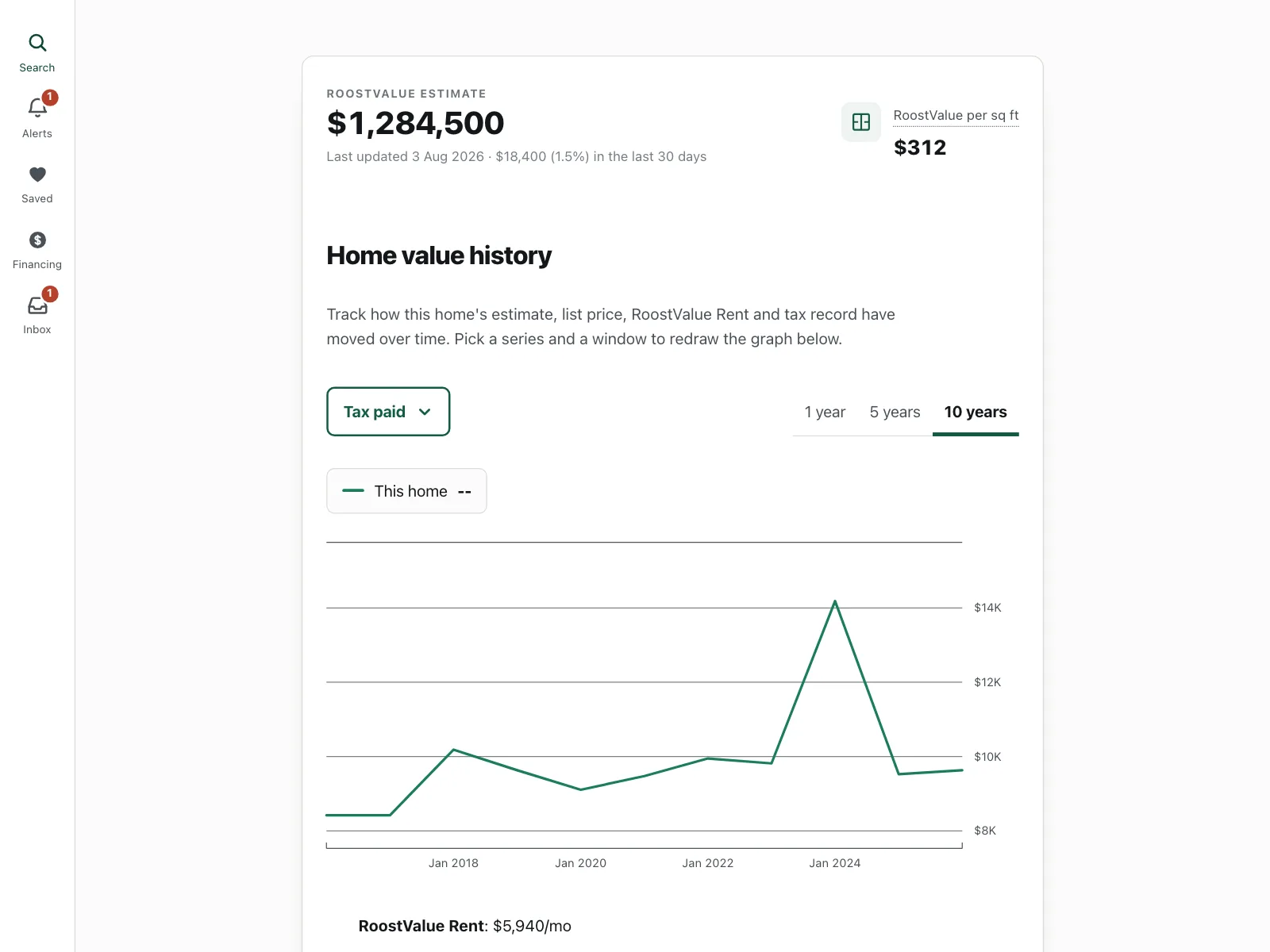Screen dimensions: 1270x952
Task: Open the Inbox tray icon
Action: pos(37,305)
